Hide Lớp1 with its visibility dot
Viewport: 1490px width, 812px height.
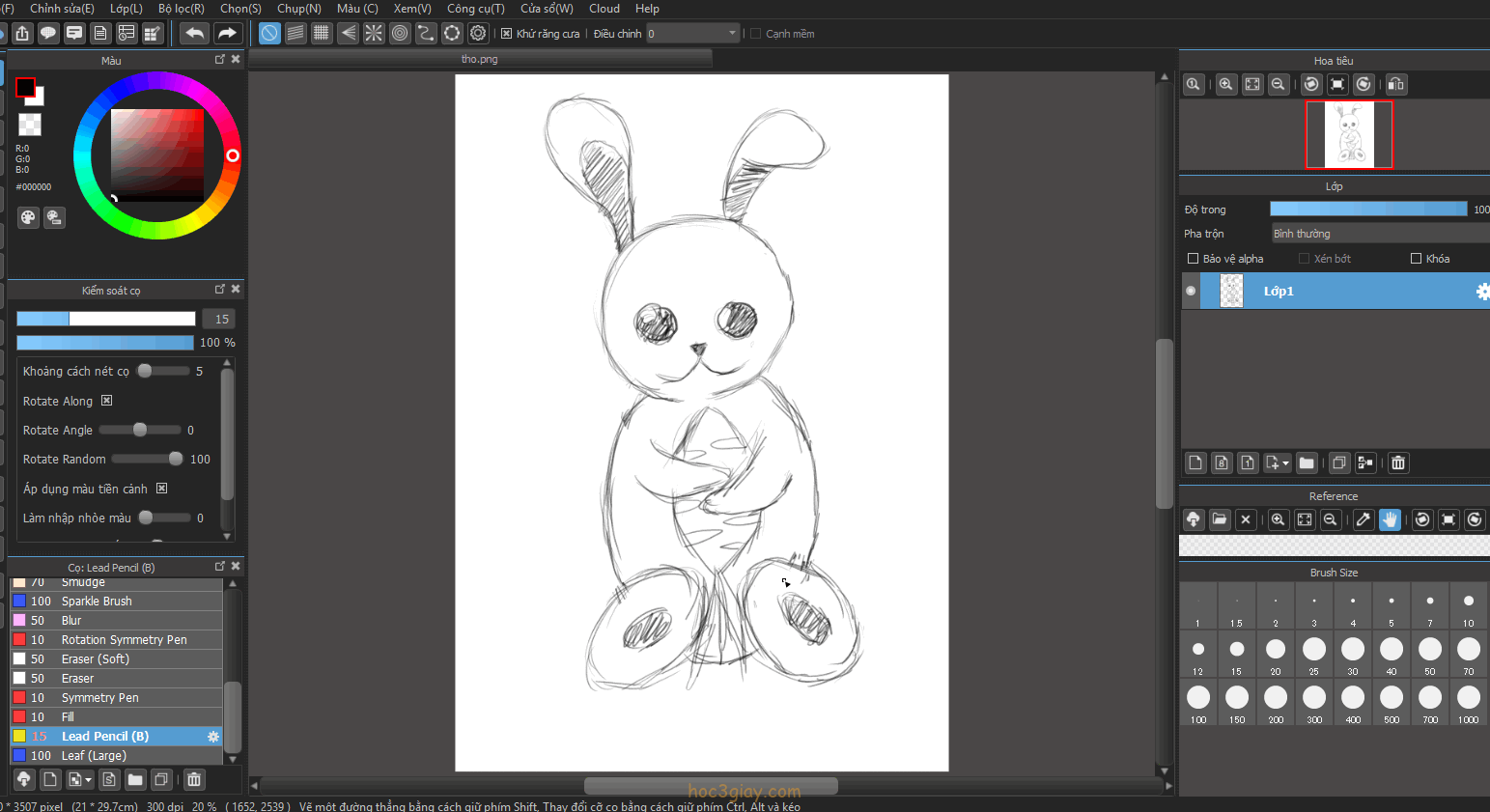(1191, 291)
